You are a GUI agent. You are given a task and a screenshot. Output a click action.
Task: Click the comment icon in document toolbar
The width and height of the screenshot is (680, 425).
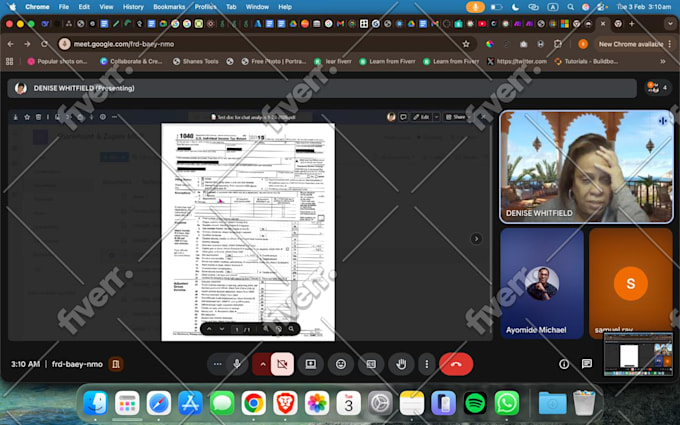[403, 117]
